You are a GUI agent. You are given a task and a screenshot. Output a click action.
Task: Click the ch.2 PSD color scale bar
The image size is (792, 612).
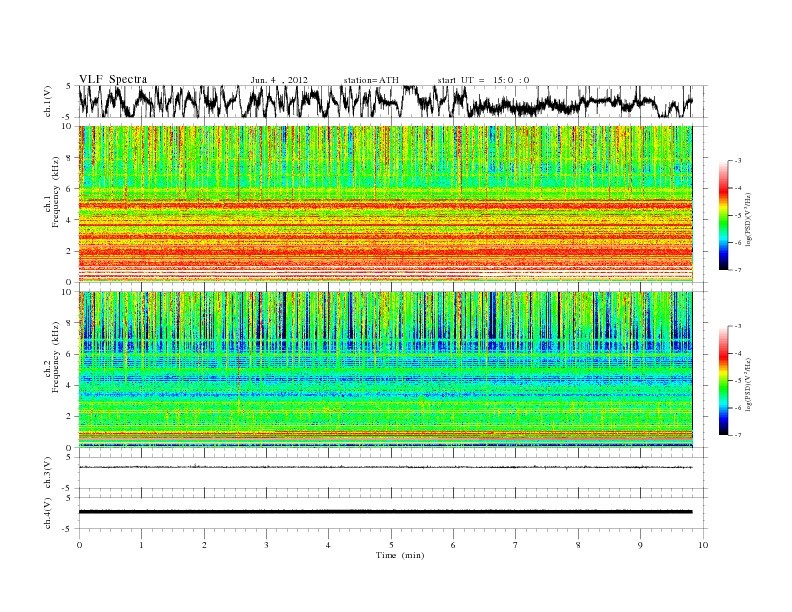(724, 381)
